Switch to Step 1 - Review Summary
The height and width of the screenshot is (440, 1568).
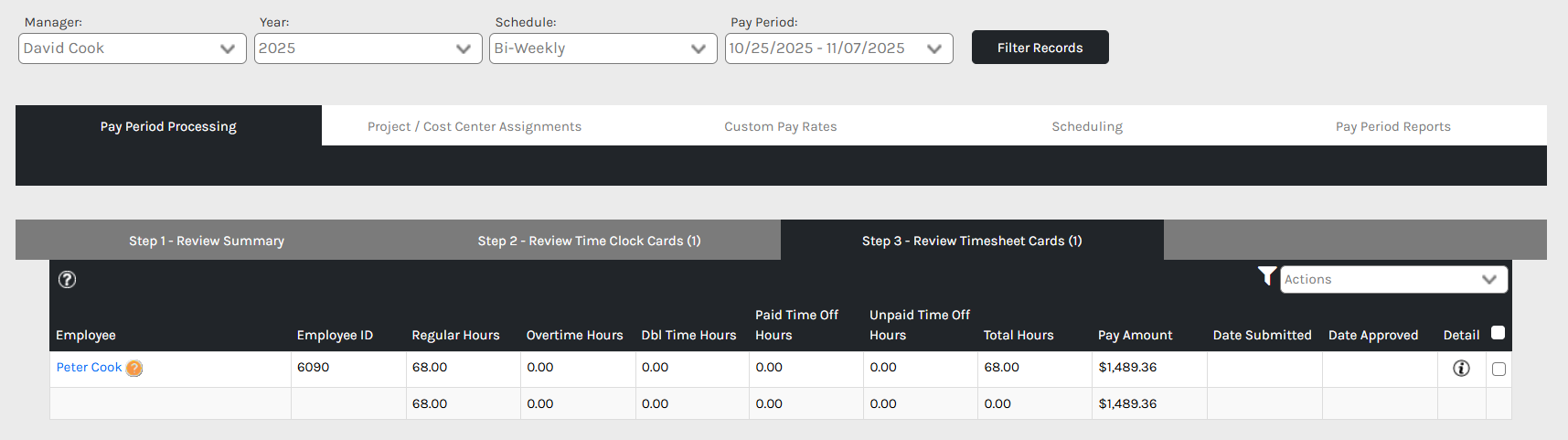click(207, 241)
